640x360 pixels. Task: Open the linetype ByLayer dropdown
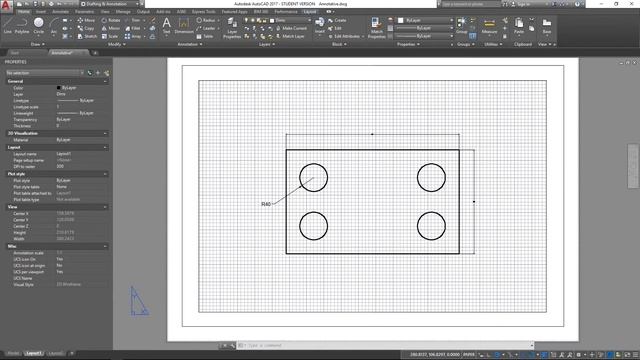coord(424,36)
